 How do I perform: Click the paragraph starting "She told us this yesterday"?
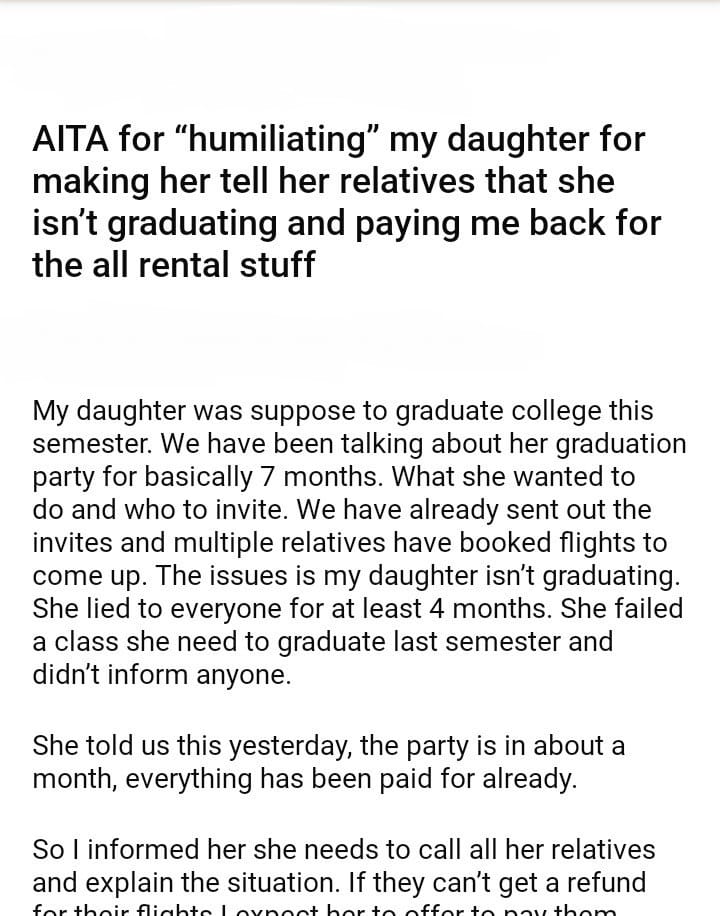pos(329,762)
